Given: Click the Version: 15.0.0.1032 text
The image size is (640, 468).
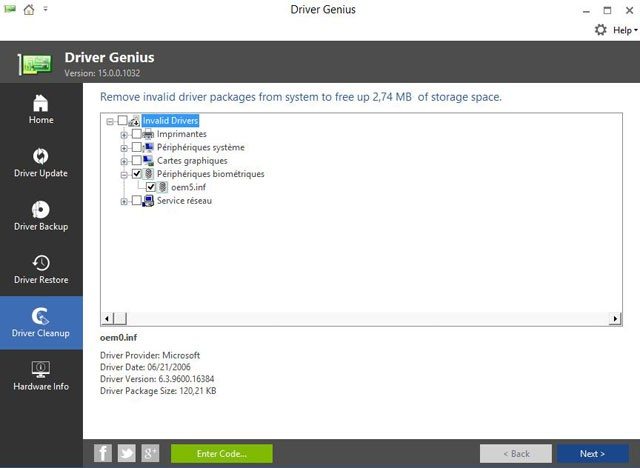Looking at the screenshot, I should coord(102,73).
